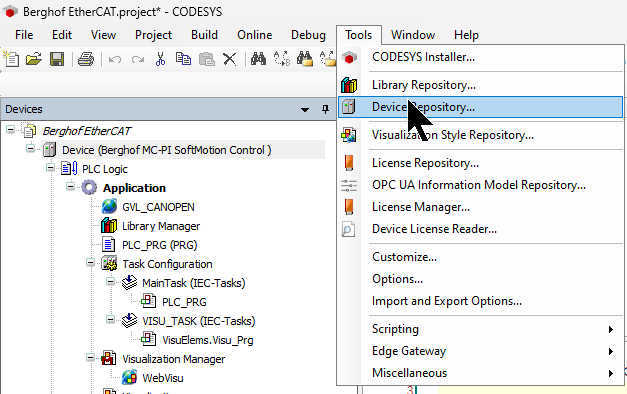Save project with the floppy disk icon
627x394 pixels.
coord(57,59)
